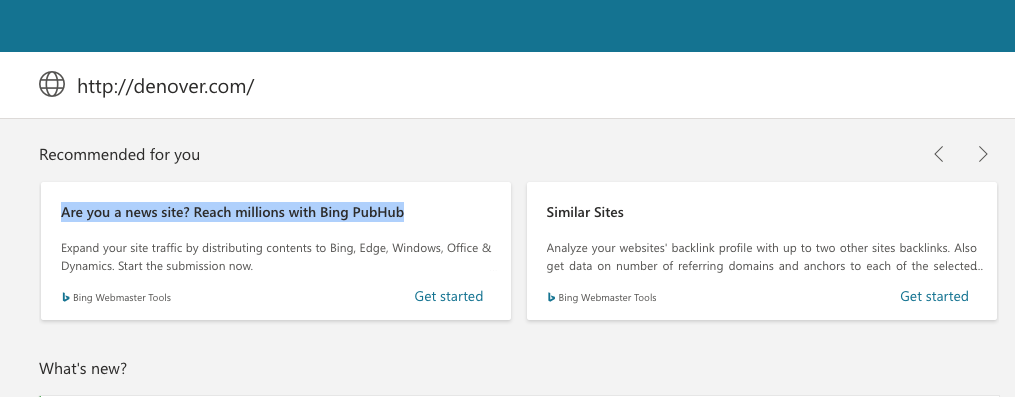Open the Similar Sites card title
The image size is (1015, 397).
point(585,212)
